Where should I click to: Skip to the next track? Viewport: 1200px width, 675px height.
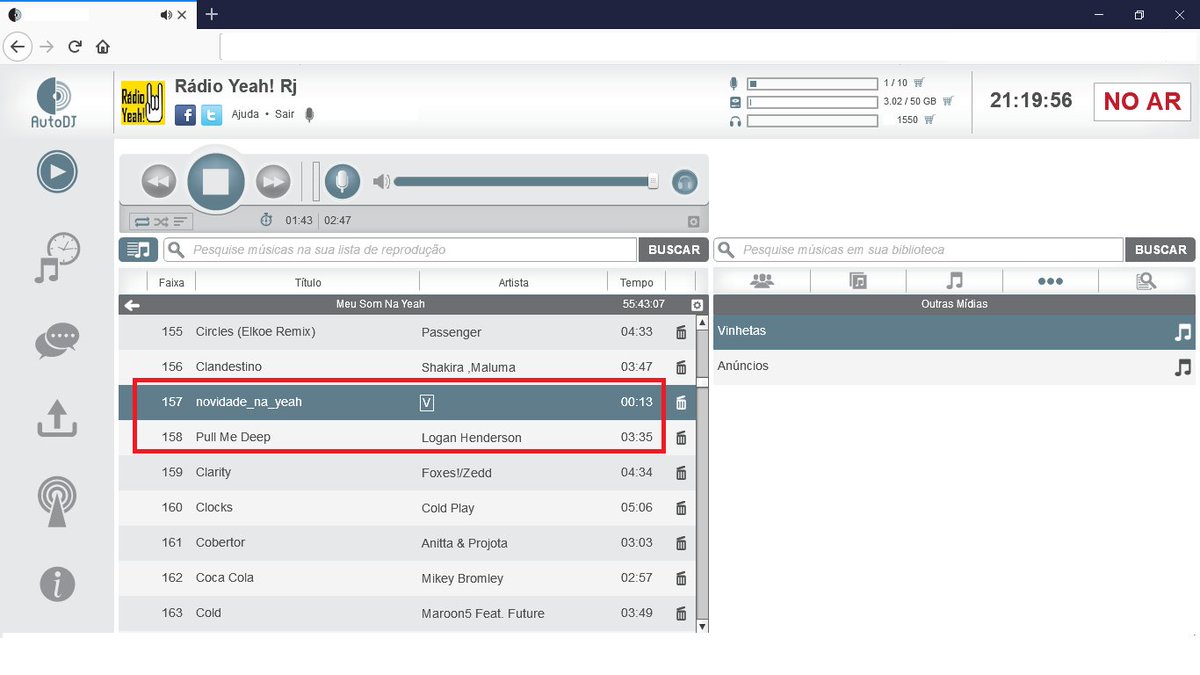click(x=273, y=182)
